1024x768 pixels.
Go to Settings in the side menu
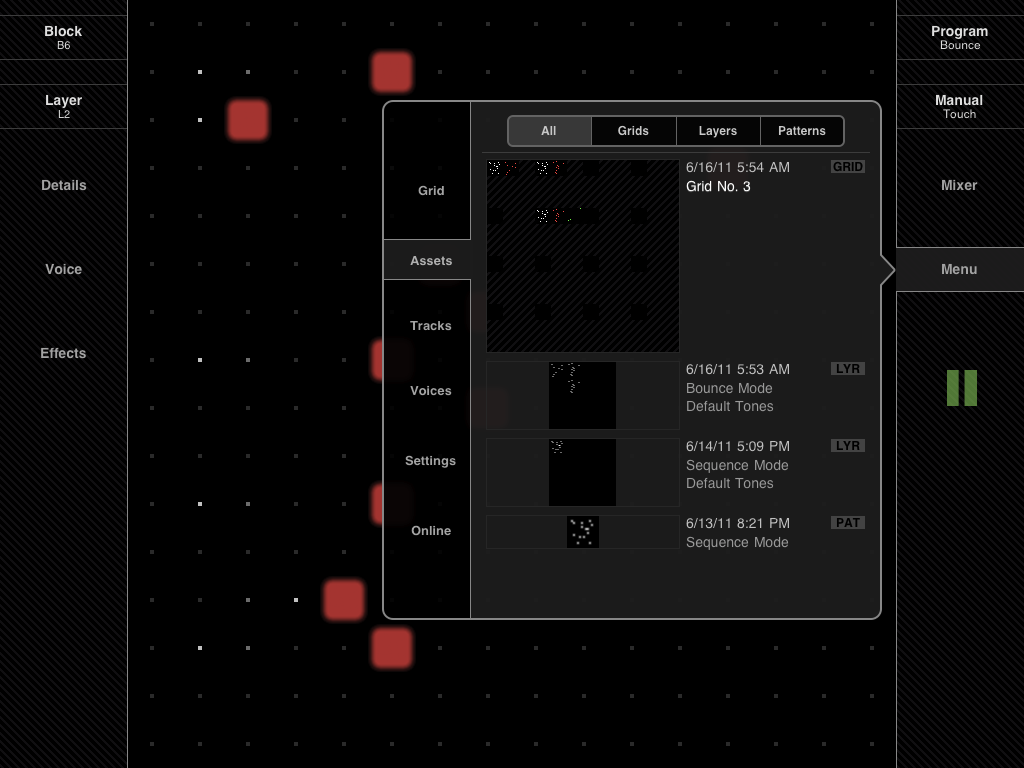click(430, 461)
